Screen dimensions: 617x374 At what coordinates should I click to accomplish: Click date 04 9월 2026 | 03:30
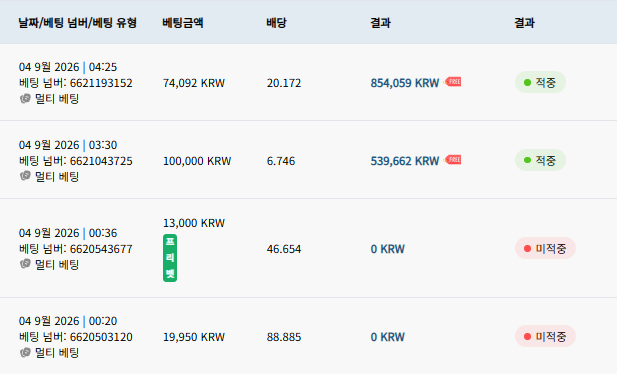point(68,145)
